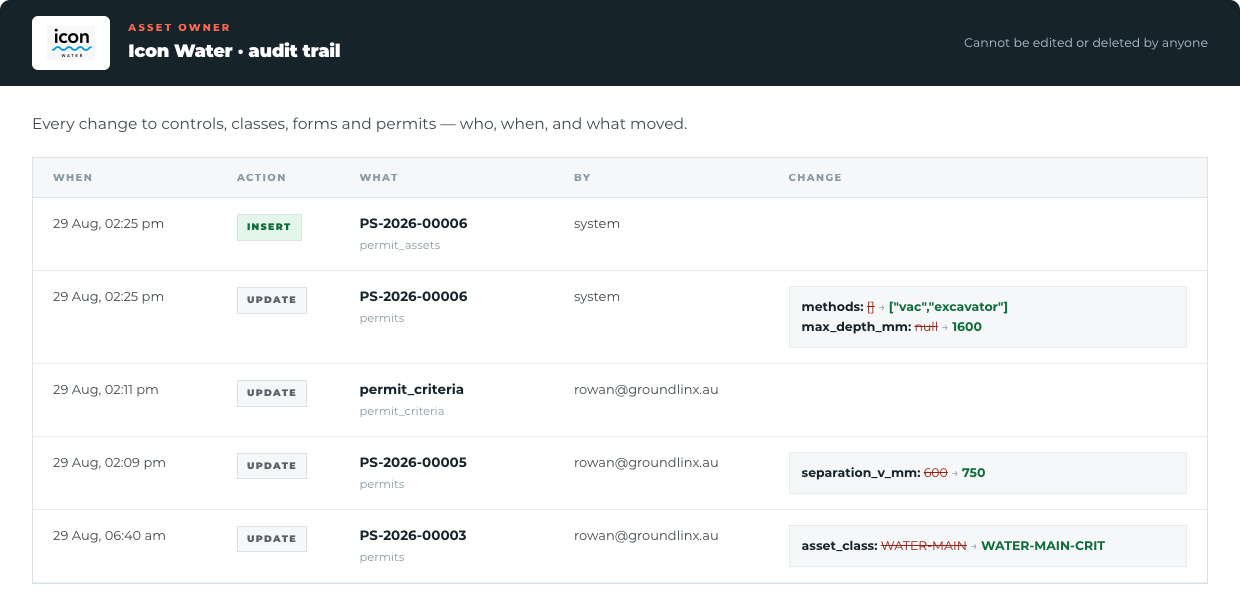View the separation_v_mm change box
The width and height of the screenshot is (1240, 614).
click(988, 473)
